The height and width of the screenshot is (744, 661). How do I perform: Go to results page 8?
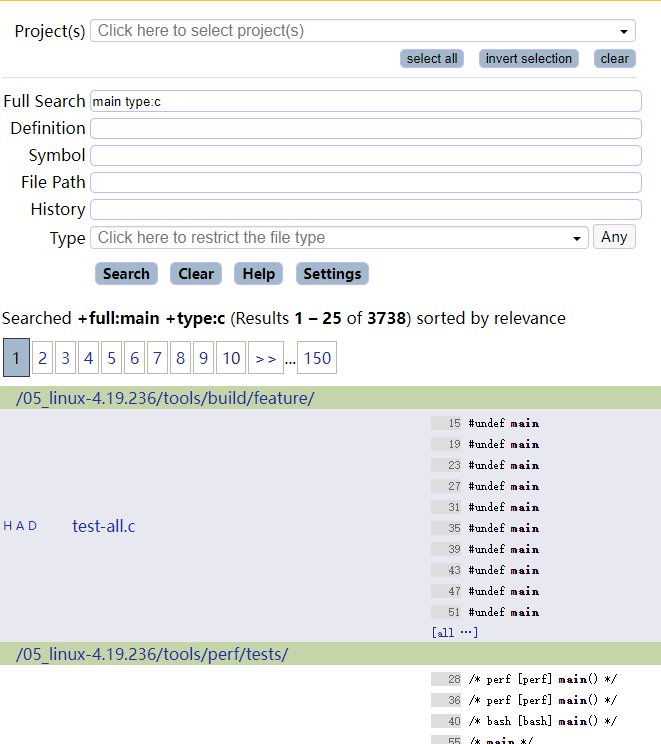coord(180,358)
